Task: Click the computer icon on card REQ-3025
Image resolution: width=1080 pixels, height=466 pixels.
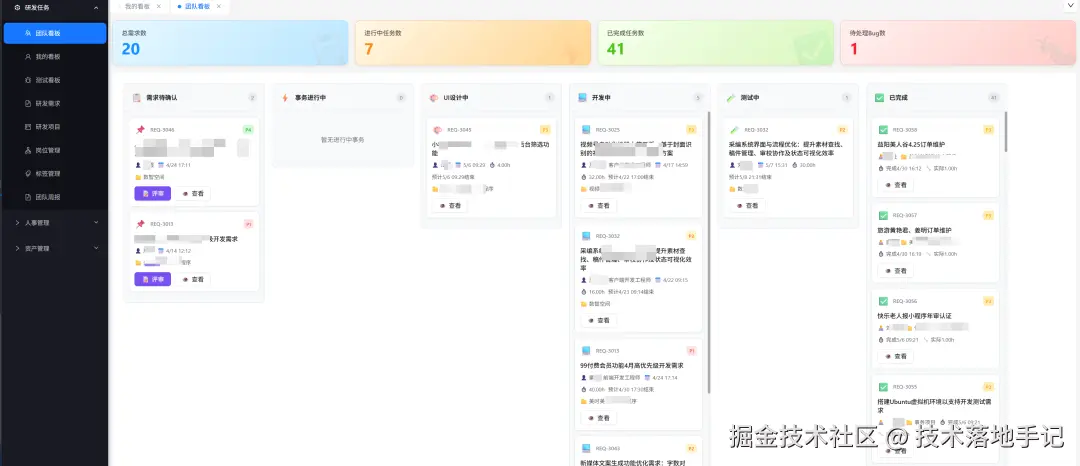Action: pyautogui.click(x=586, y=129)
